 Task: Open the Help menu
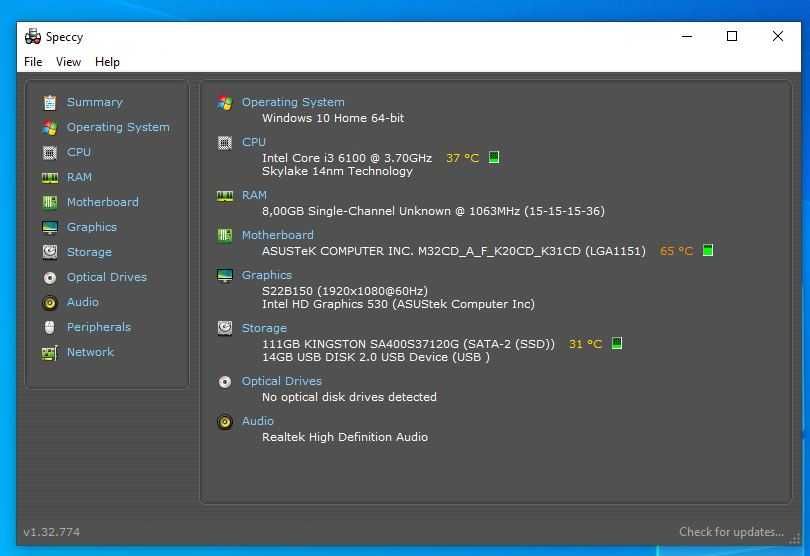pos(107,62)
